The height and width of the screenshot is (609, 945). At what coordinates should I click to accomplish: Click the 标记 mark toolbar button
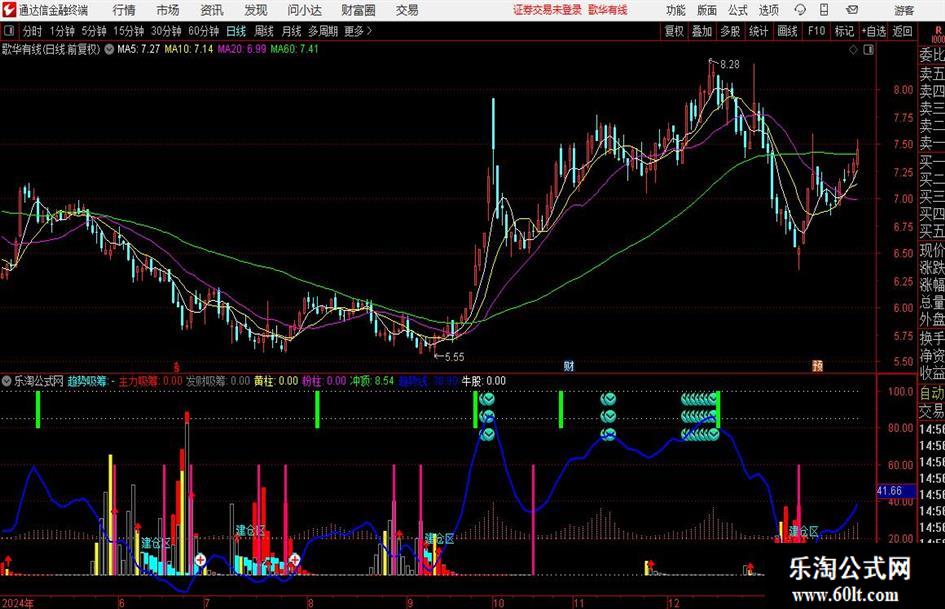[844, 31]
